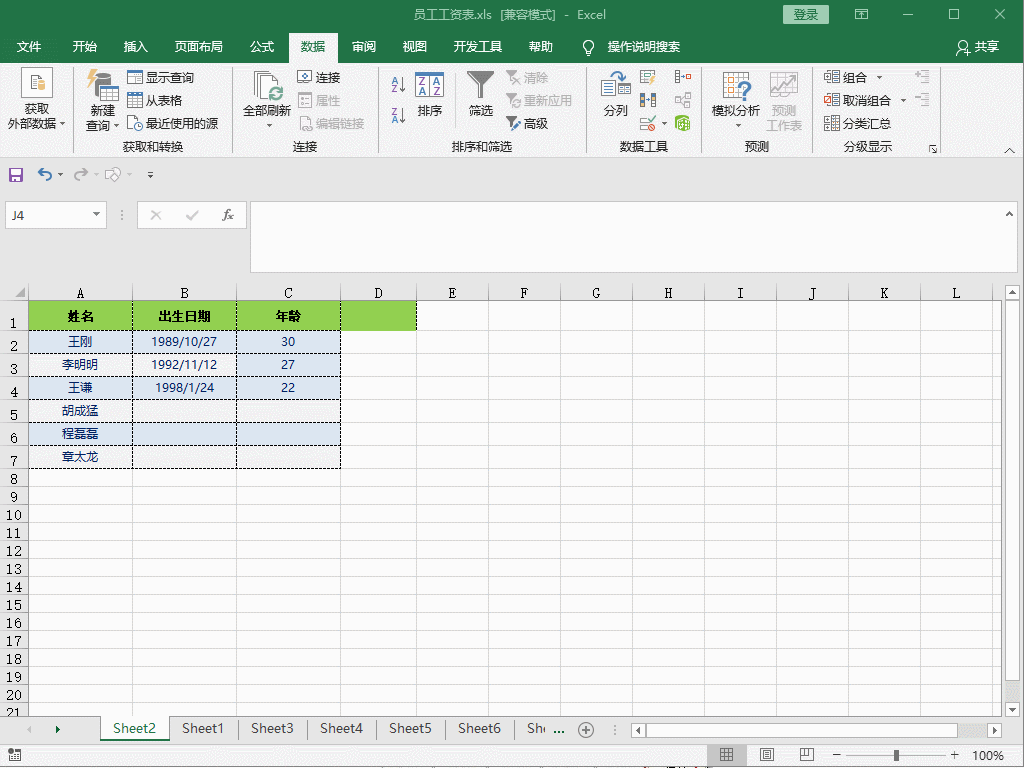Toggle the Filter (筛选) funnel button

[x=481, y=95]
